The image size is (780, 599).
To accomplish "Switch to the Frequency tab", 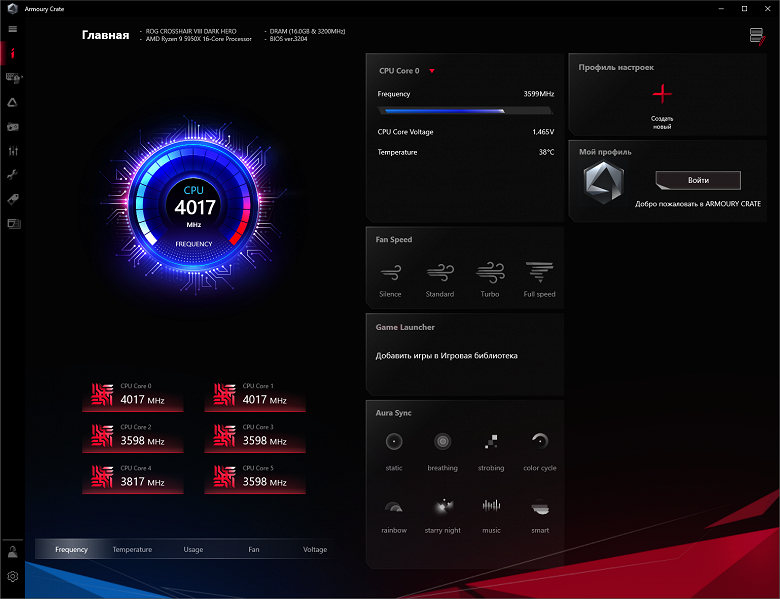I will point(71,549).
